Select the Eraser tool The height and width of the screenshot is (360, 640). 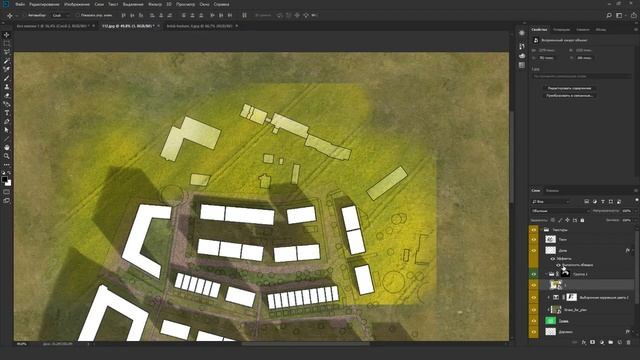[x=7, y=96]
